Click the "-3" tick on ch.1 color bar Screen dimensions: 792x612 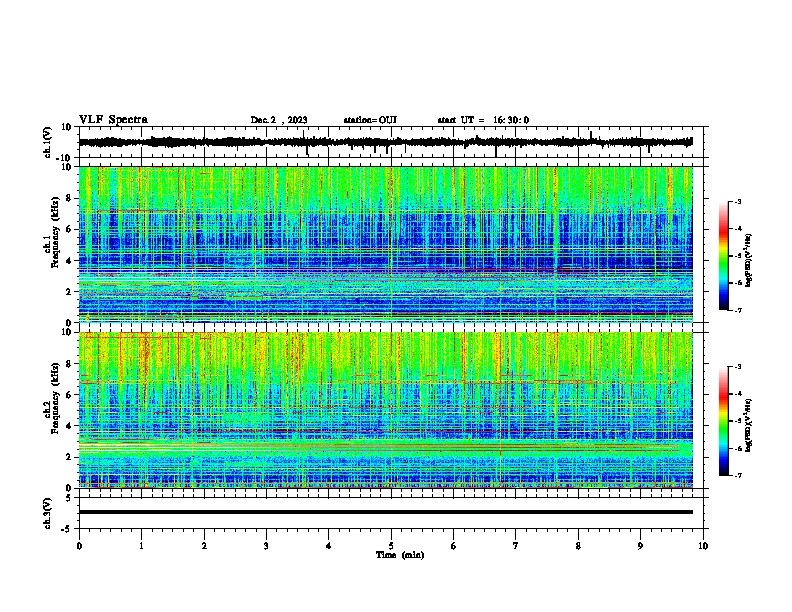(x=738, y=202)
